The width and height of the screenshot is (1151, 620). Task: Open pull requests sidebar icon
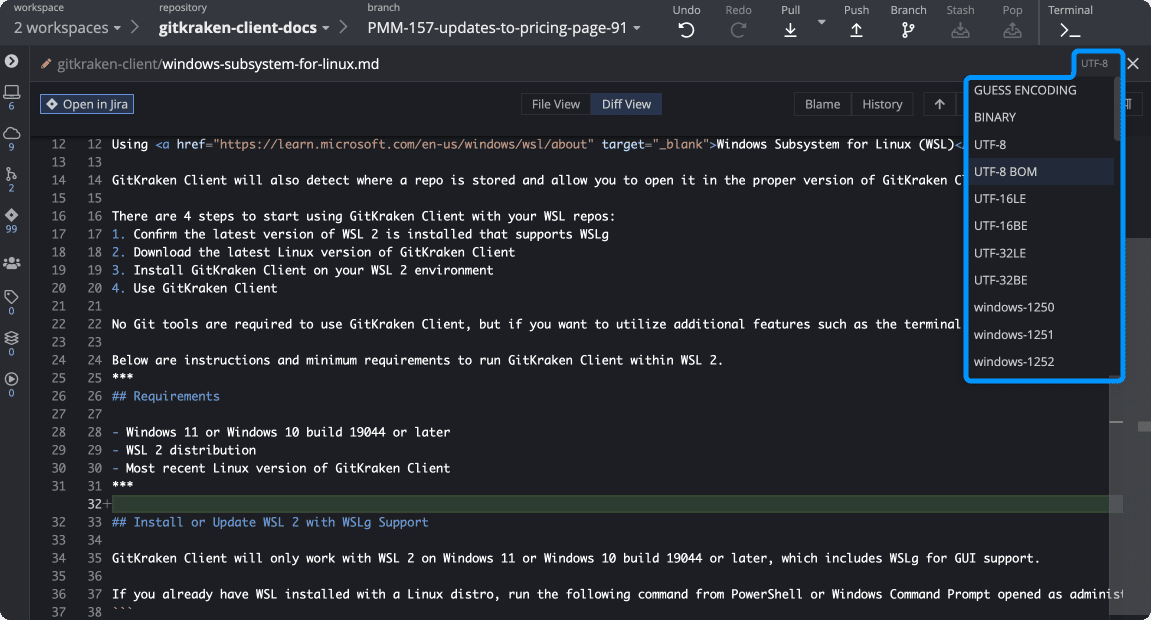(x=11, y=174)
